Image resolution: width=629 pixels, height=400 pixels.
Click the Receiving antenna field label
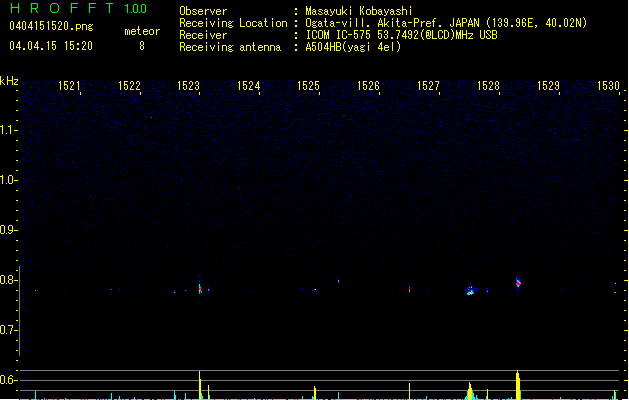coord(230,47)
